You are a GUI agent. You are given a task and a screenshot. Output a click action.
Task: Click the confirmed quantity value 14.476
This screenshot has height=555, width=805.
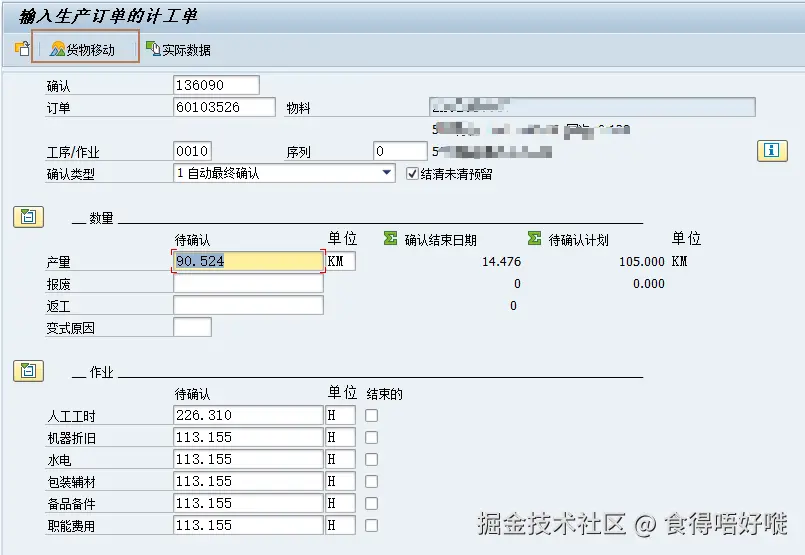coord(502,261)
